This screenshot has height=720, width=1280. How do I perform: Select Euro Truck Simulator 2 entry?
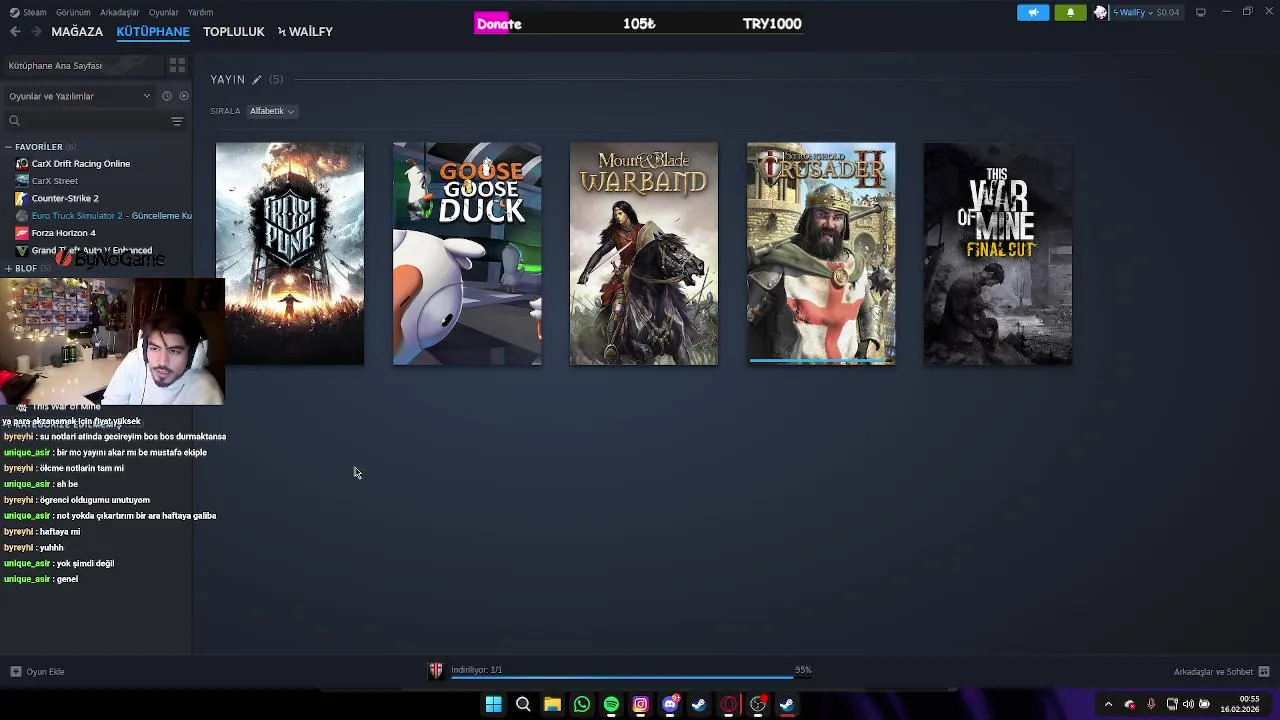tap(102, 216)
